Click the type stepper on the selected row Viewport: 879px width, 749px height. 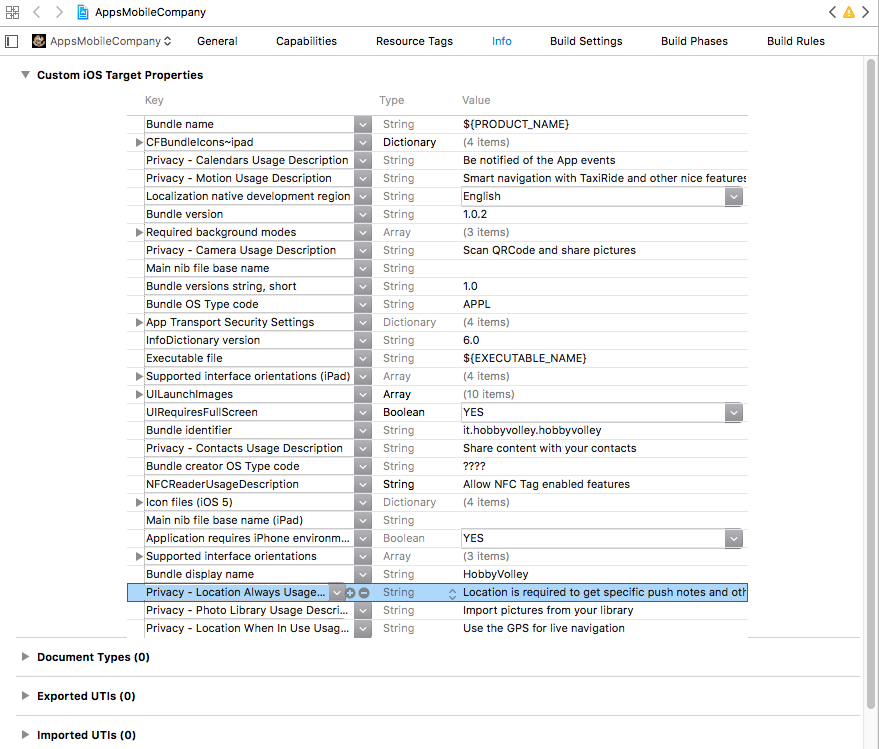click(452, 593)
